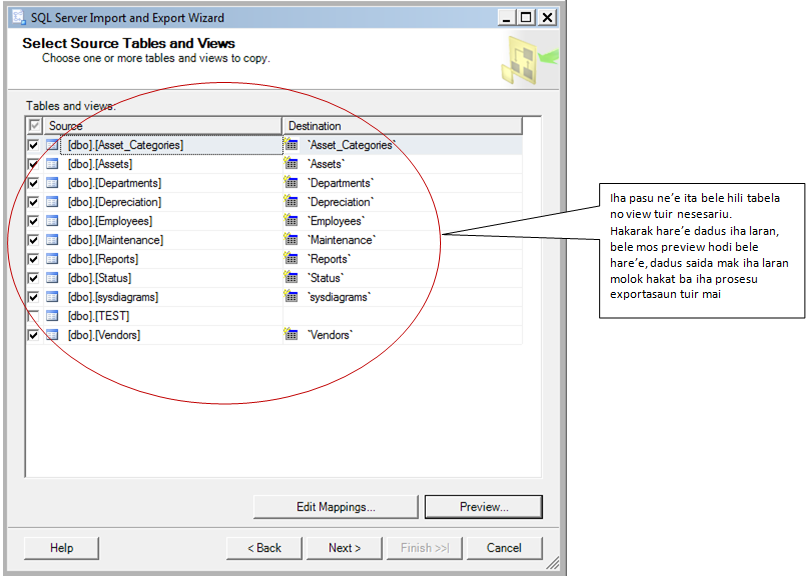Open Edit Mappings dialog
The width and height of the screenshot is (809, 580).
tap(335, 507)
